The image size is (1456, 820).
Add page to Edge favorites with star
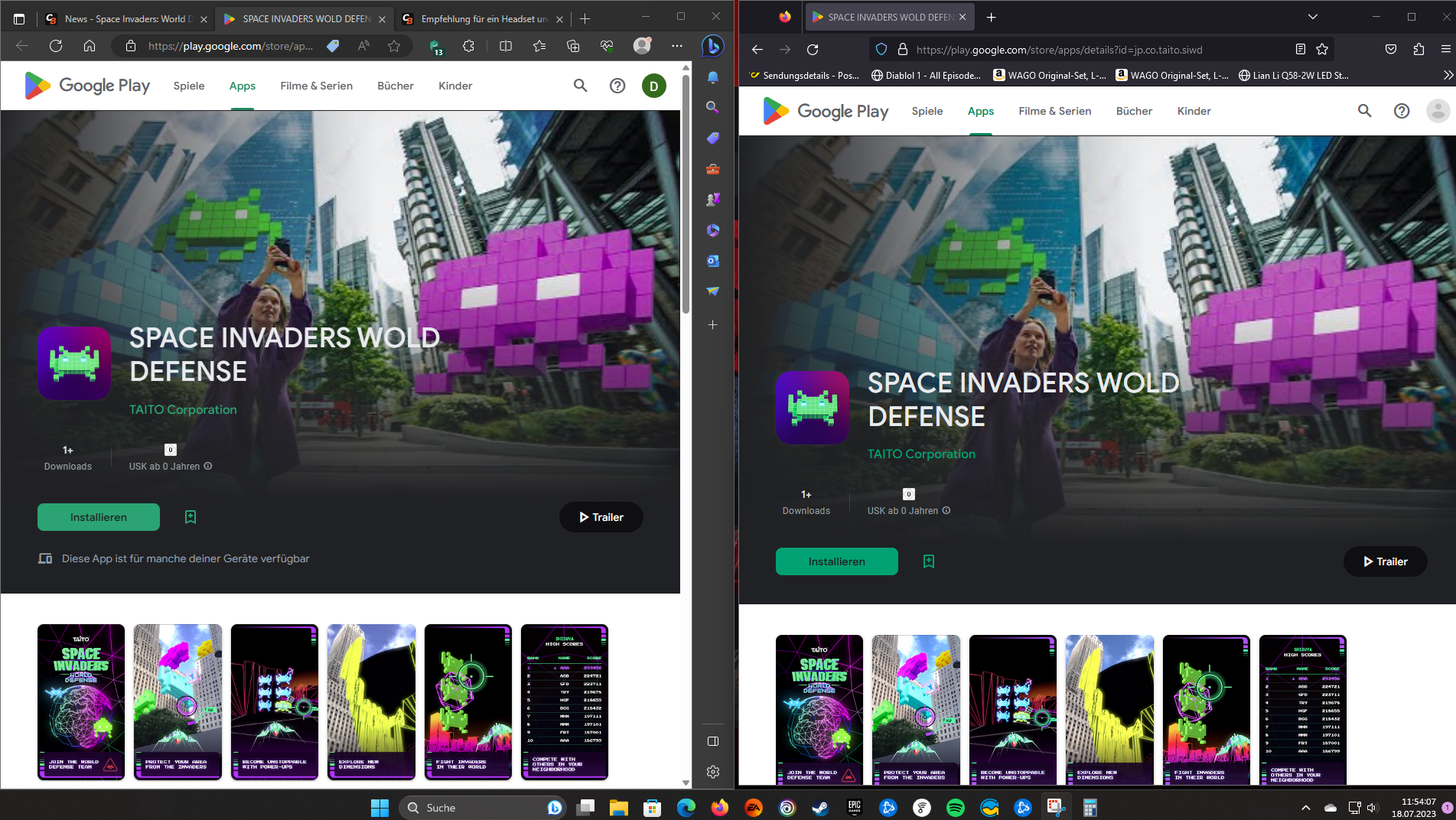(x=394, y=46)
